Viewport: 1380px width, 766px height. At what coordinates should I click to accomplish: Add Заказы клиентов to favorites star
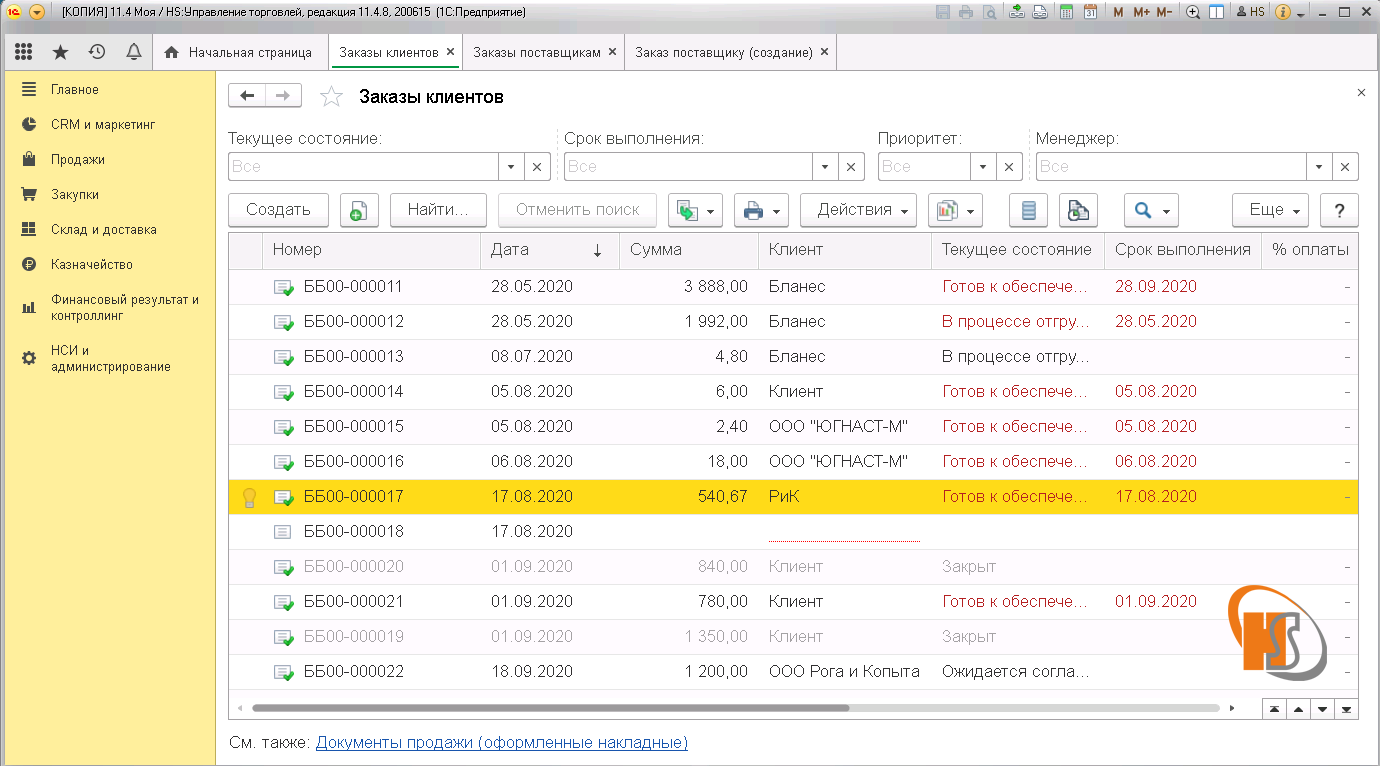click(331, 97)
